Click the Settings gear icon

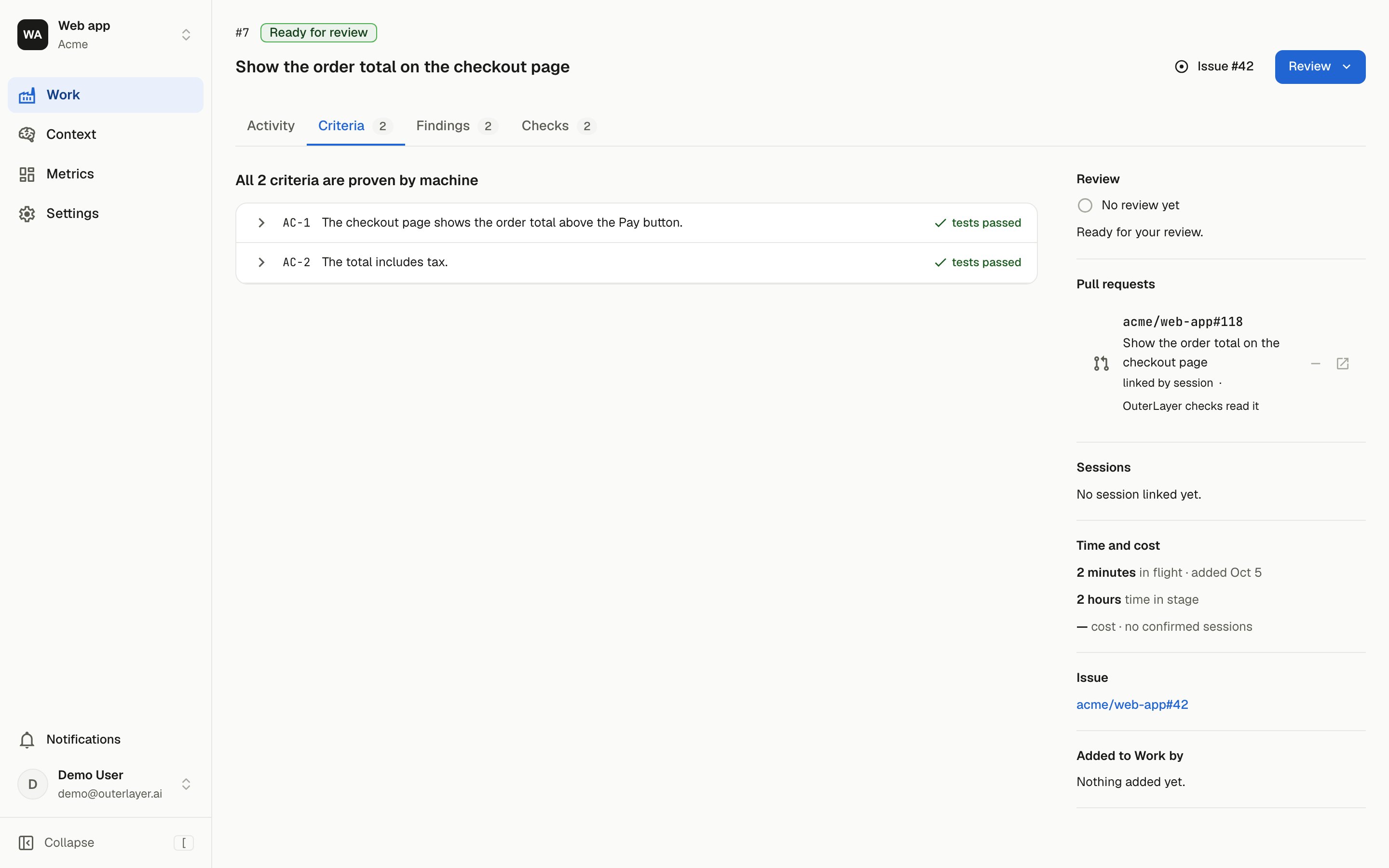27,214
